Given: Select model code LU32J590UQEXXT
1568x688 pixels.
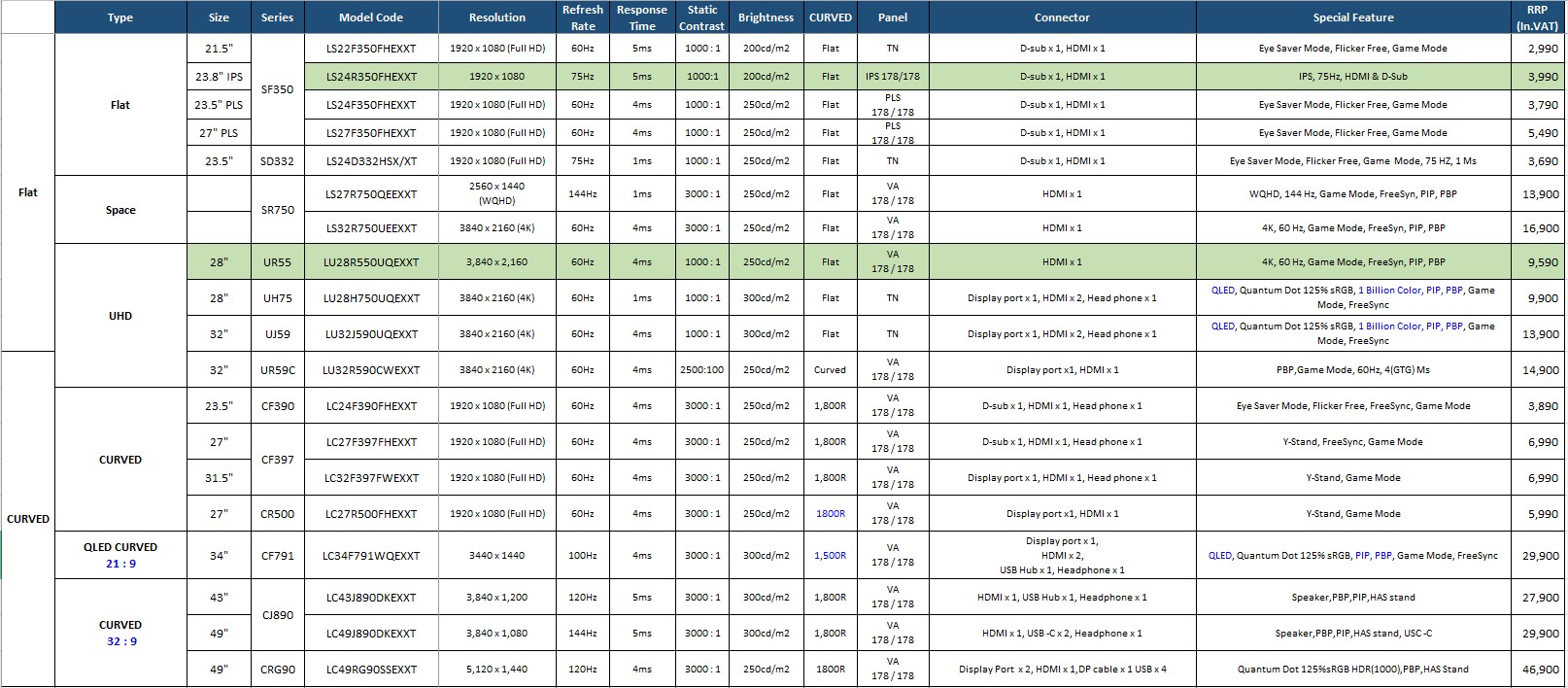Looking at the screenshot, I should click(x=371, y=334).
